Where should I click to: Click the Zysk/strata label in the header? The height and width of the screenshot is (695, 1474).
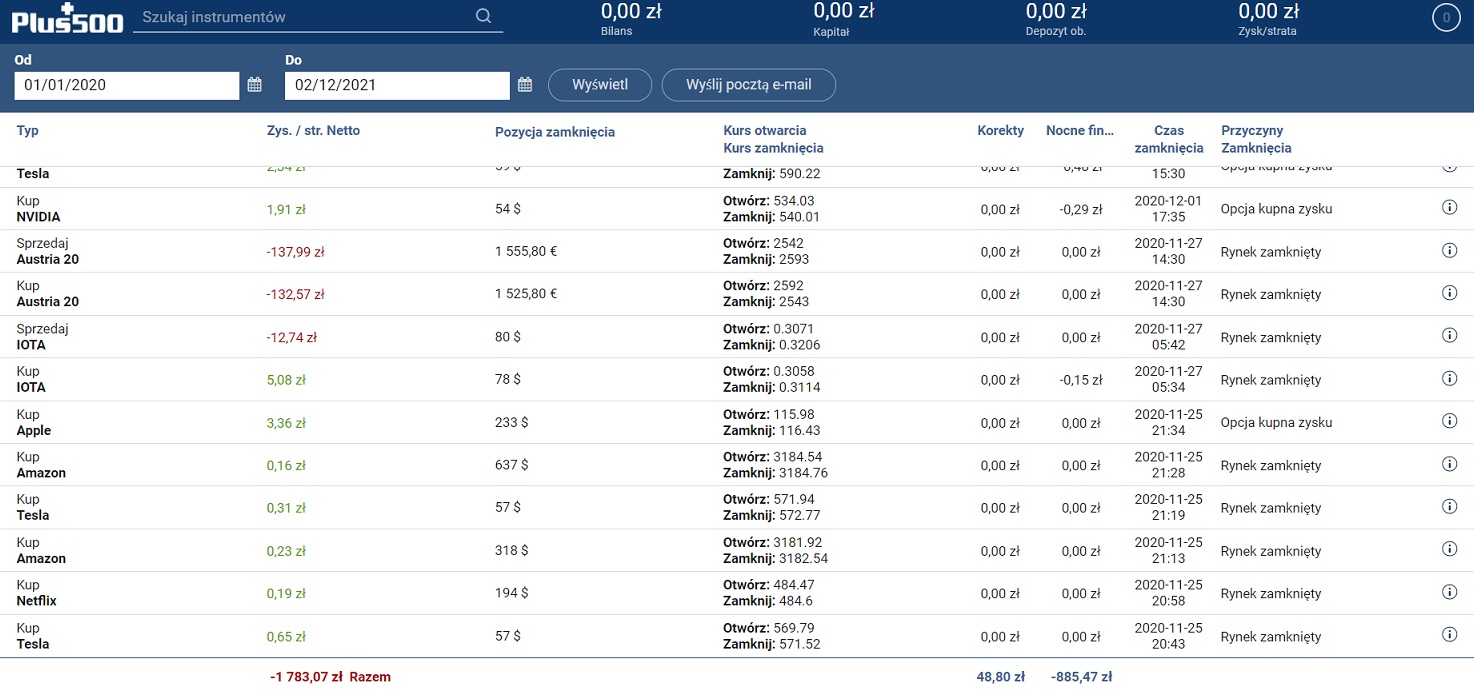pos(1268,32)
